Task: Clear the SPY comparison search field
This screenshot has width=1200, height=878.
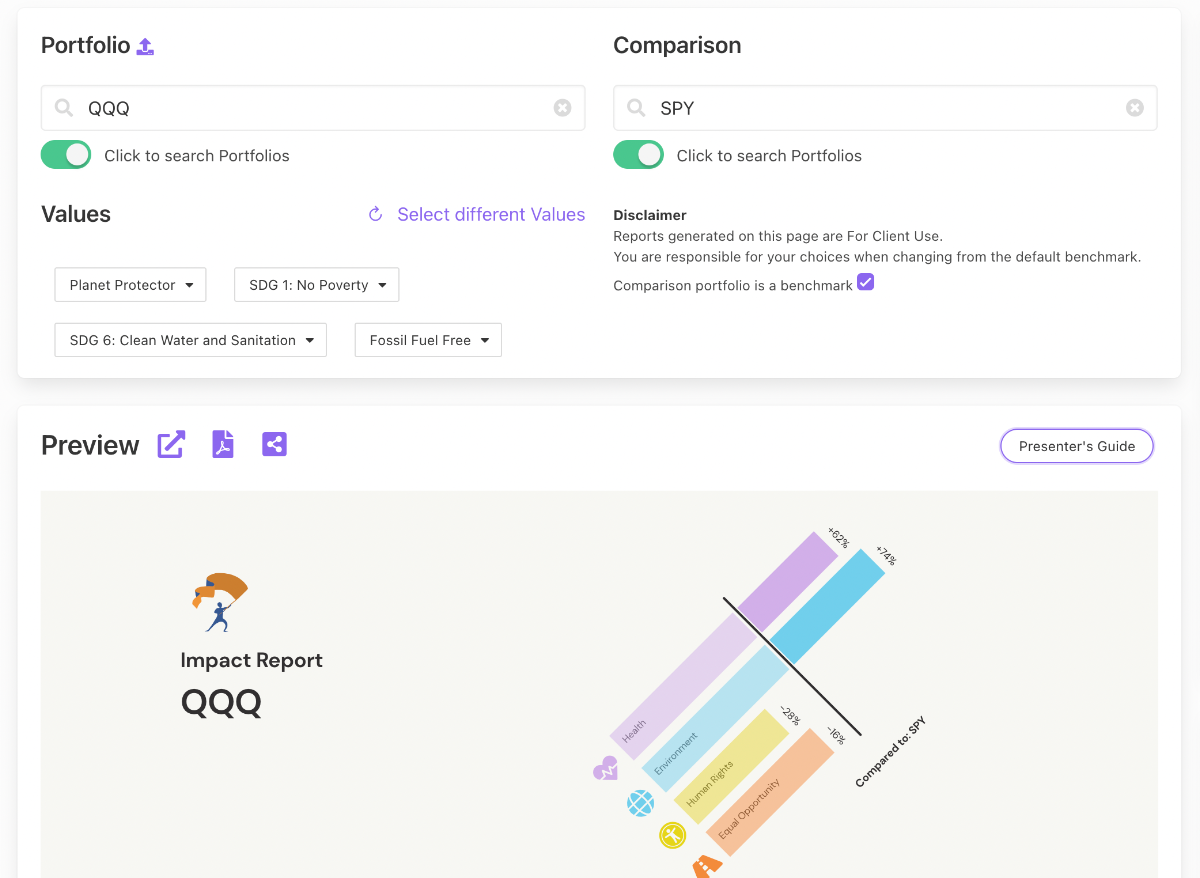Action: click(x=1135, y=108)
